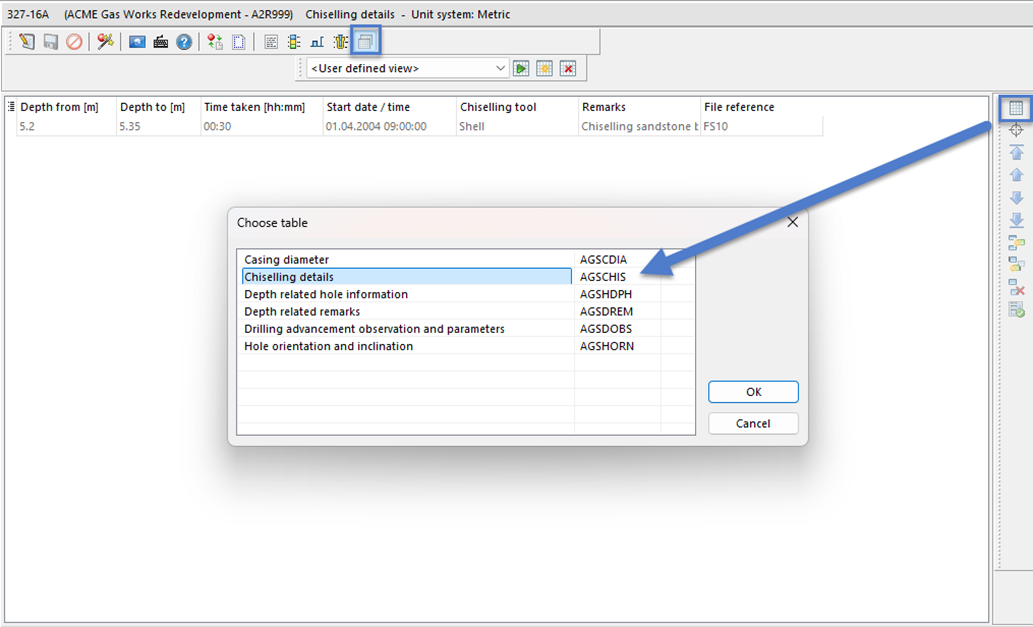Screen dimensions: 1033x627
Task: Close the Choose table dialog
Action: point(792,223)
